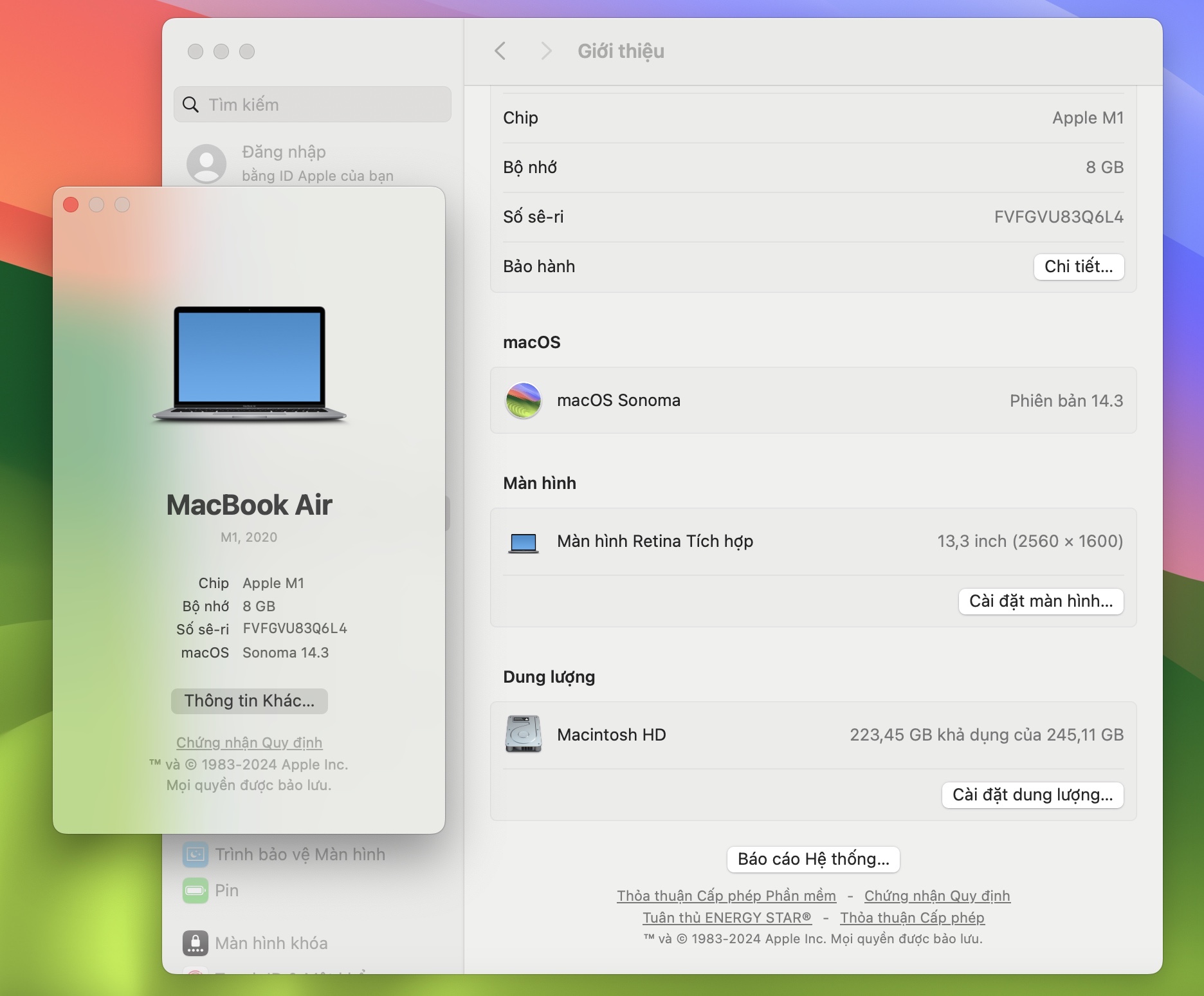Click the Báo cáo Hệ thống button

pos(813,860)
